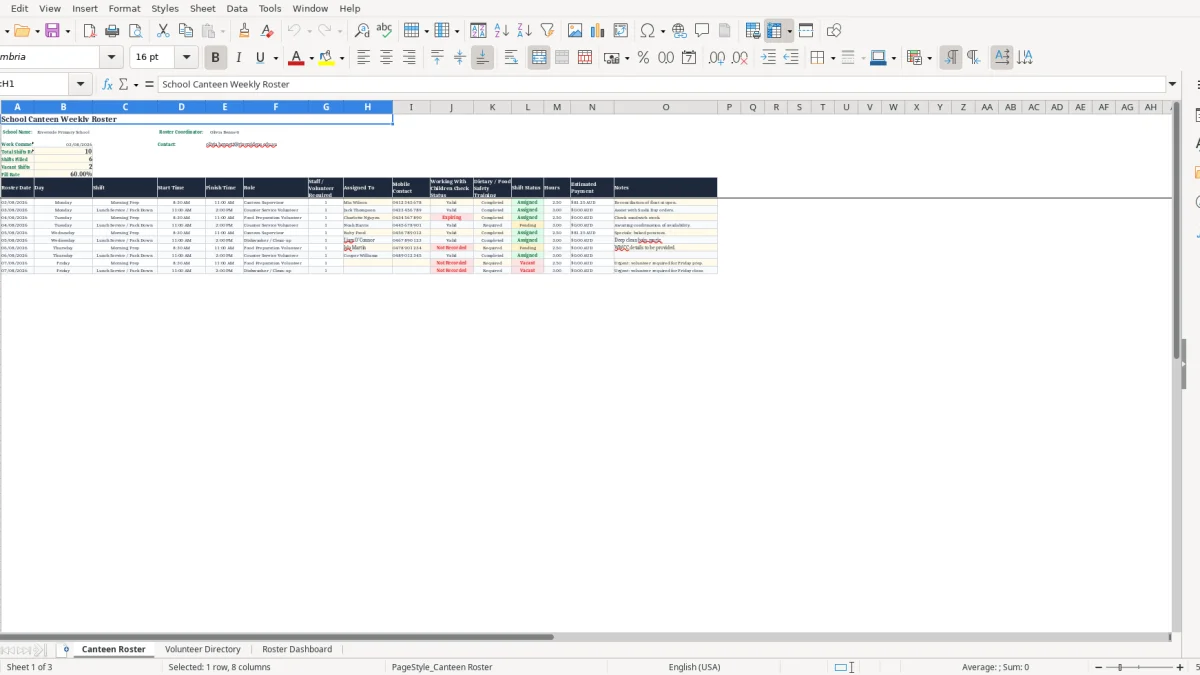Align cell text left
1200x675 pixels.
point(363,58)
